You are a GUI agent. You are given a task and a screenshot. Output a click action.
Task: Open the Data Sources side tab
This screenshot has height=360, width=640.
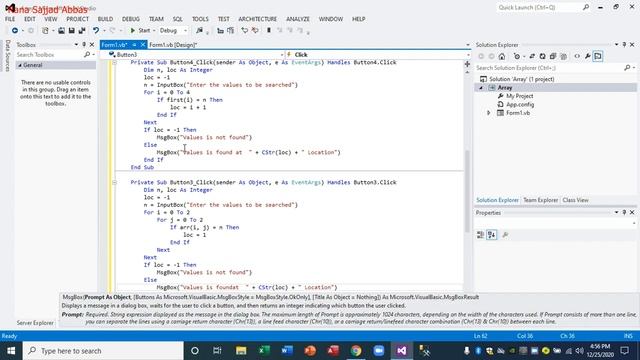[x=7, y=56]
